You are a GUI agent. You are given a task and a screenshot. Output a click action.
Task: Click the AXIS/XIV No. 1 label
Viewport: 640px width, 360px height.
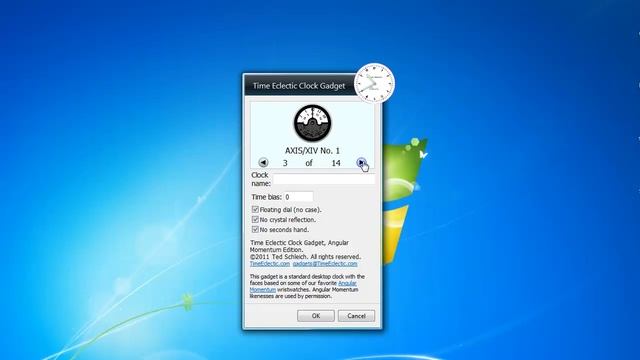tap(312, 151)
